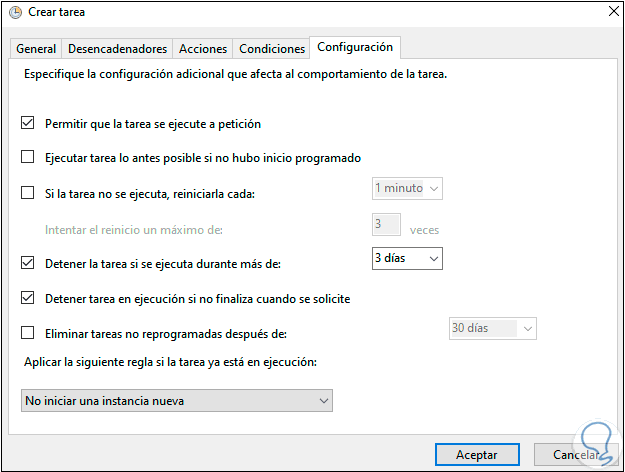The height and width of the screenshot is (472, 625).
Task: Go to the Acciones tab
Action: 203,48
